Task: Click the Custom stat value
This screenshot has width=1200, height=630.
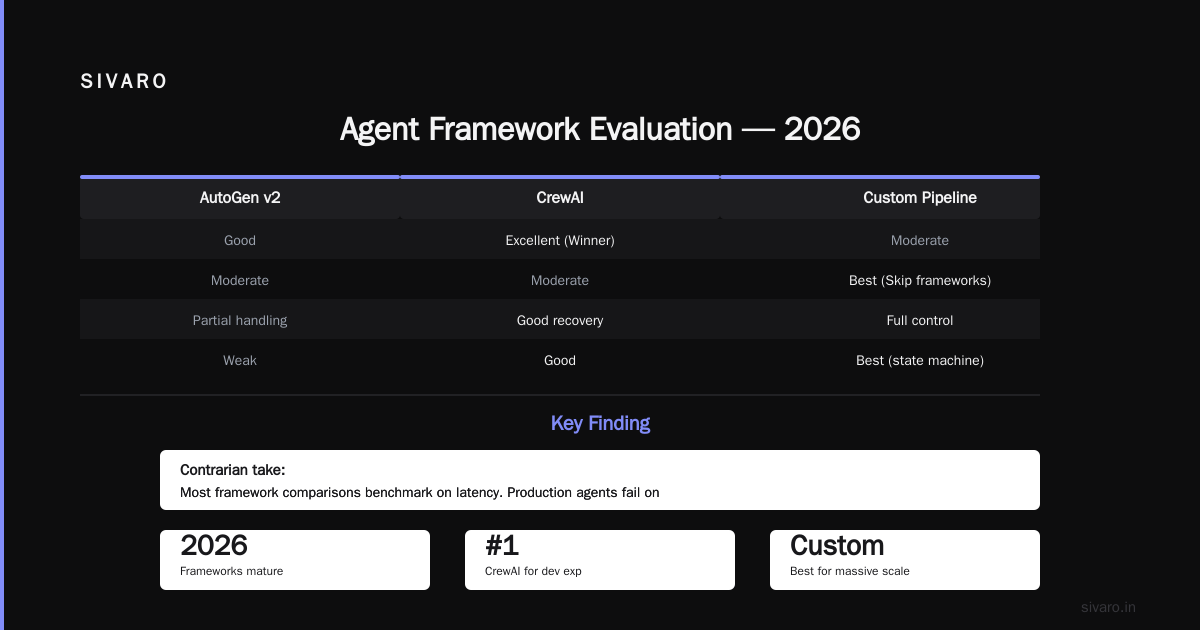Action: click(x=837, y=545)
